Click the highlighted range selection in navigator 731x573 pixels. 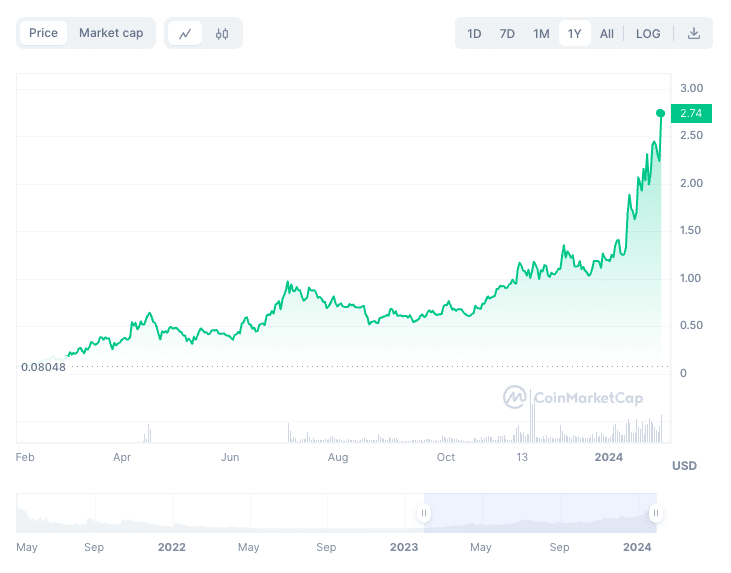click(540, 513)
